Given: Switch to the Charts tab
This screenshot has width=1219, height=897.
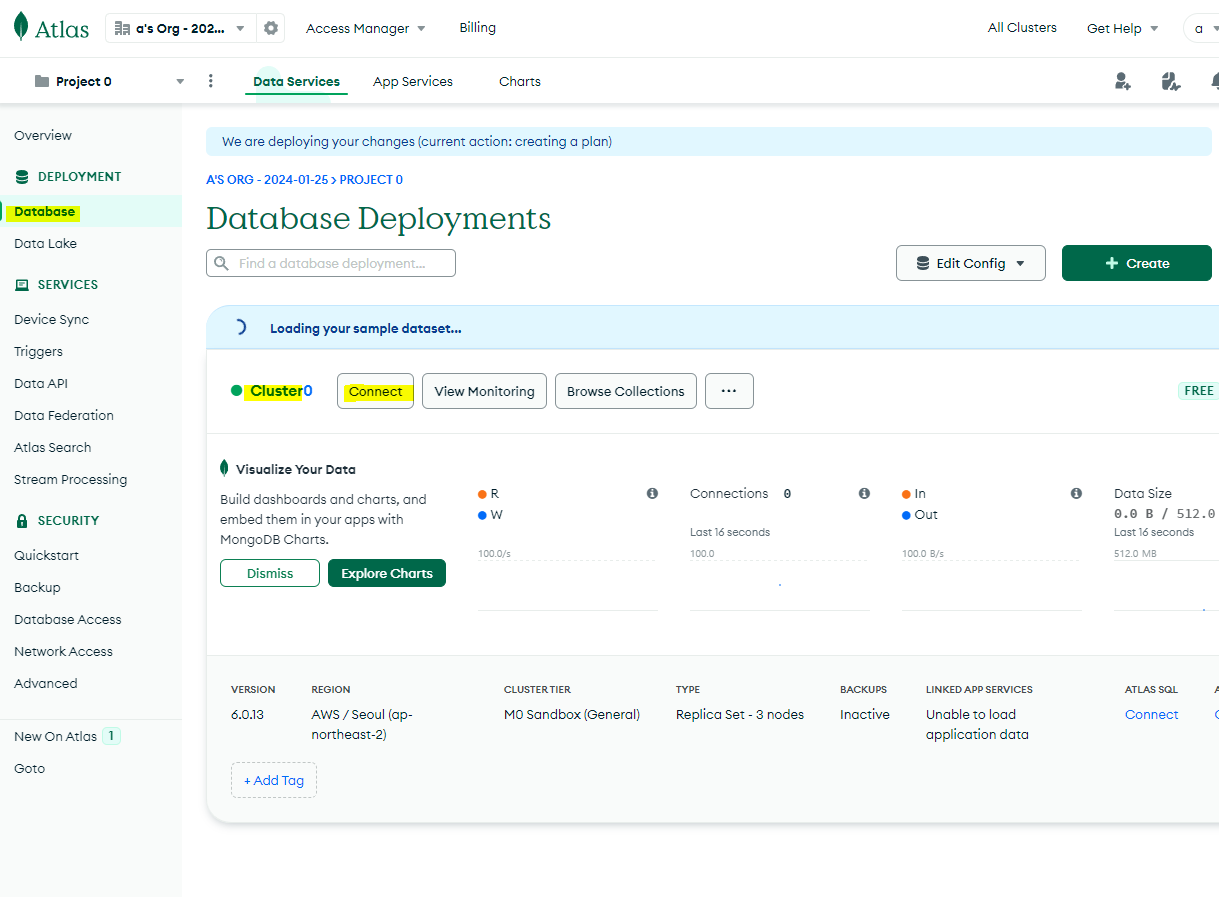Looking at the screenshot, I should [x=520, y=81].
